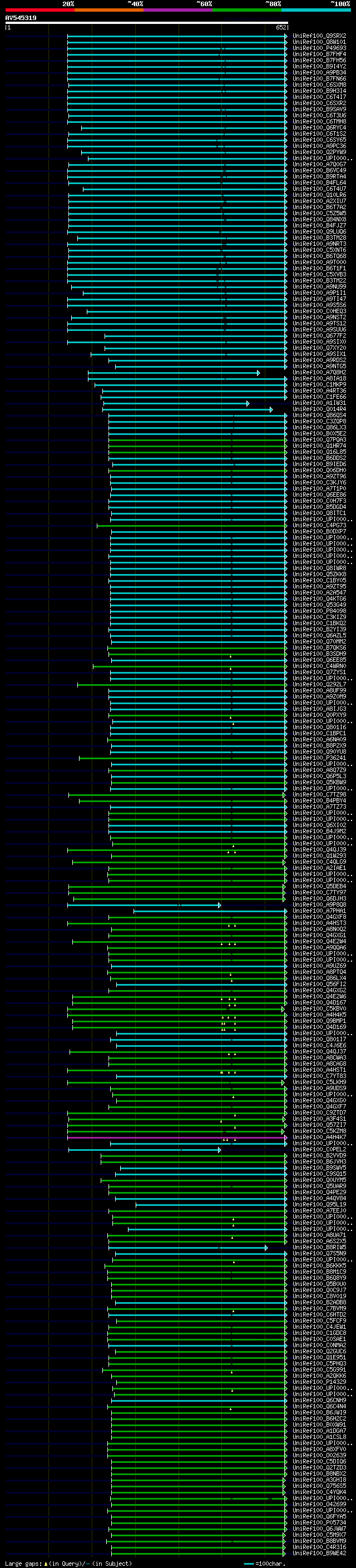Select the short cyan alignment bar of A7Q8H2

(x=174, y=373)
